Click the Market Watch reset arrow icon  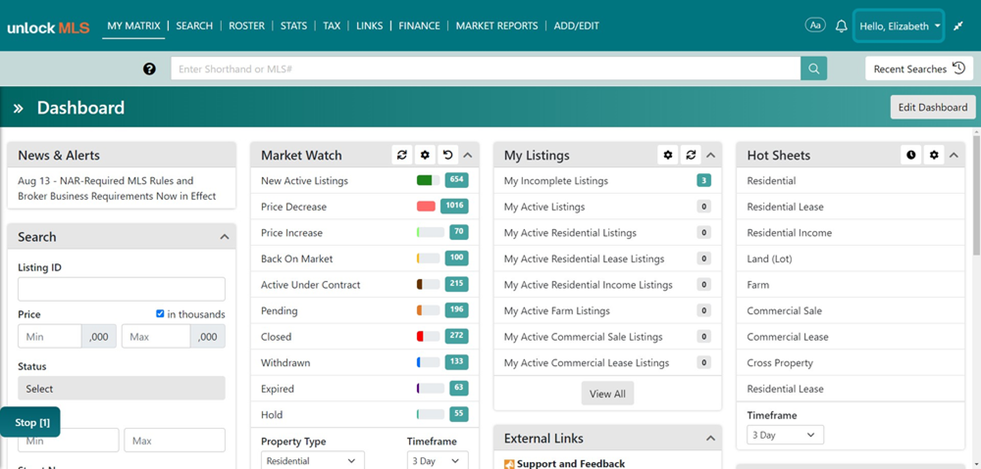[x=447, y=155]
